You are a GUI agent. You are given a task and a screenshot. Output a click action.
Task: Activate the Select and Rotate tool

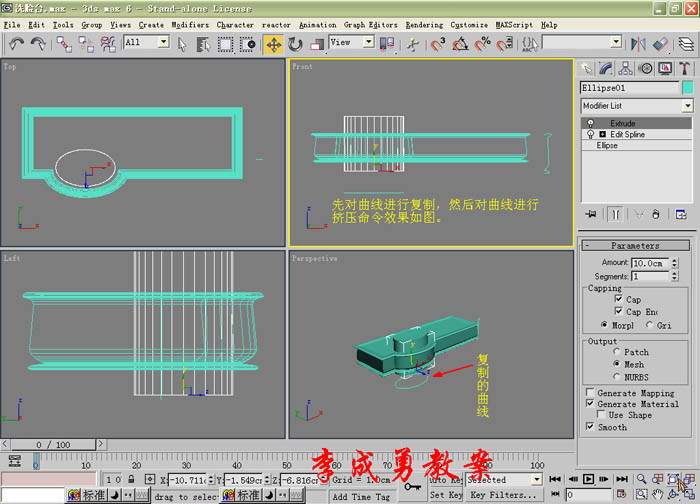[295, 44]
